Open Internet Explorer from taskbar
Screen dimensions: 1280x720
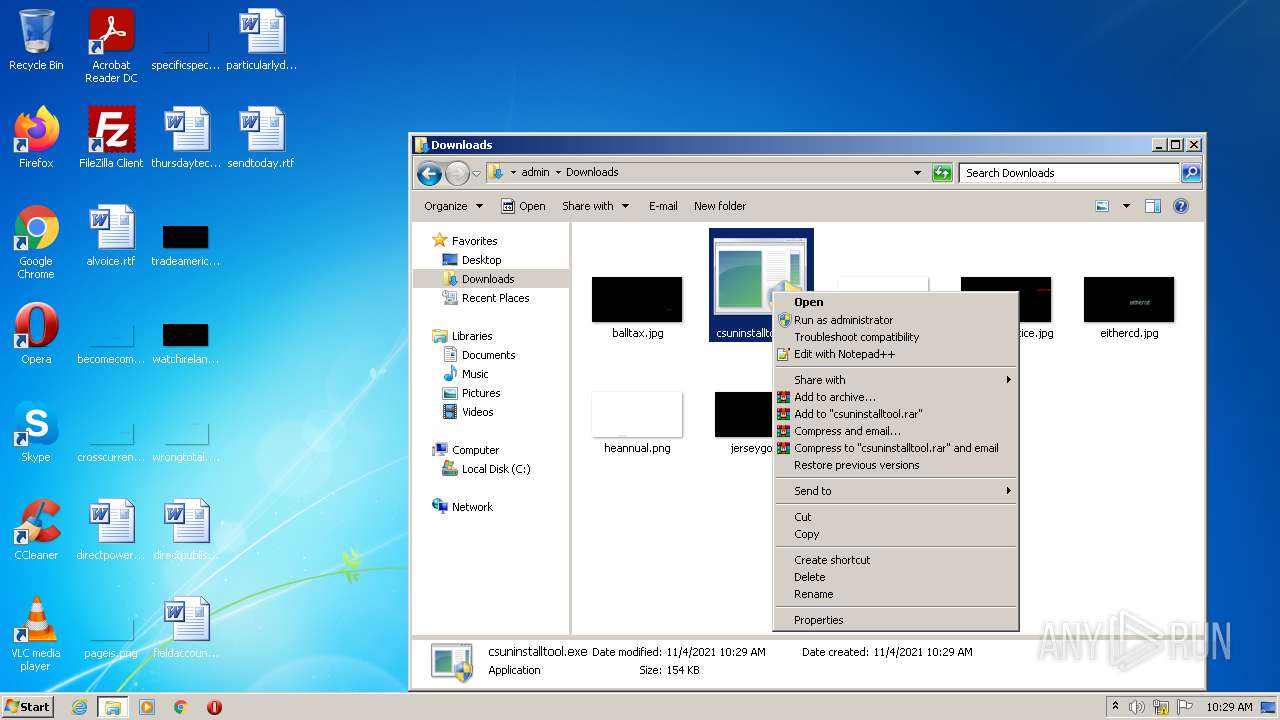(x=79, y=707)
